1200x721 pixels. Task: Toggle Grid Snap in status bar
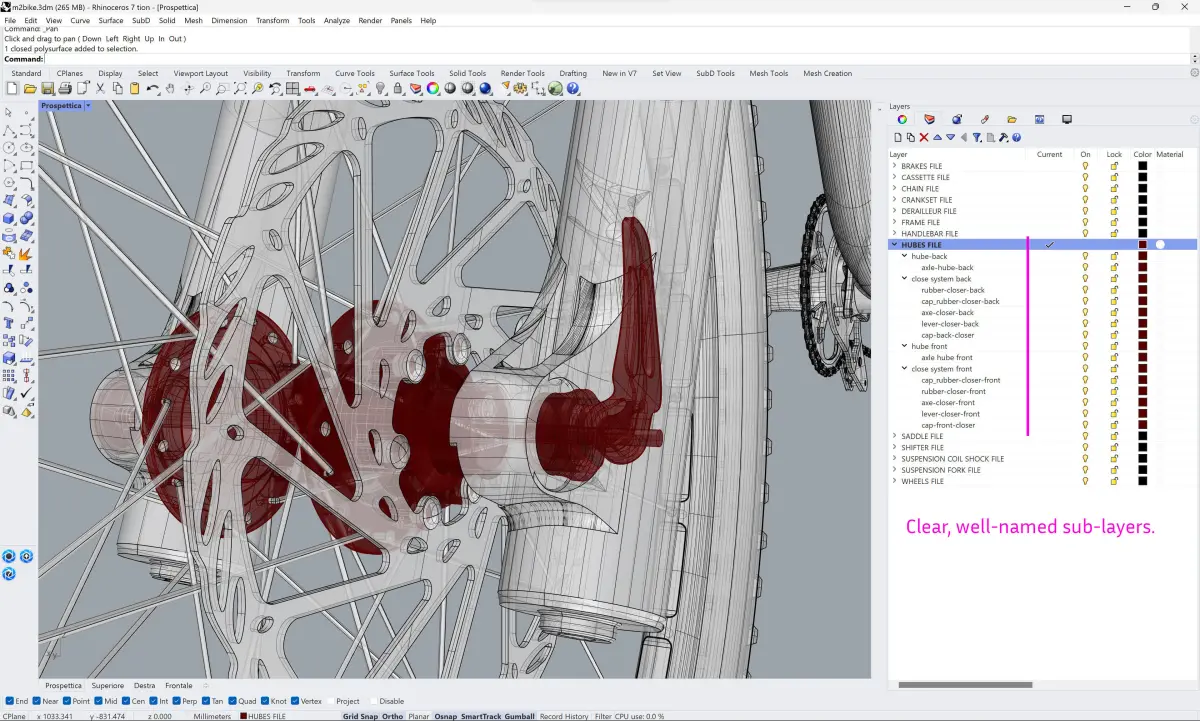pos(359,716)
